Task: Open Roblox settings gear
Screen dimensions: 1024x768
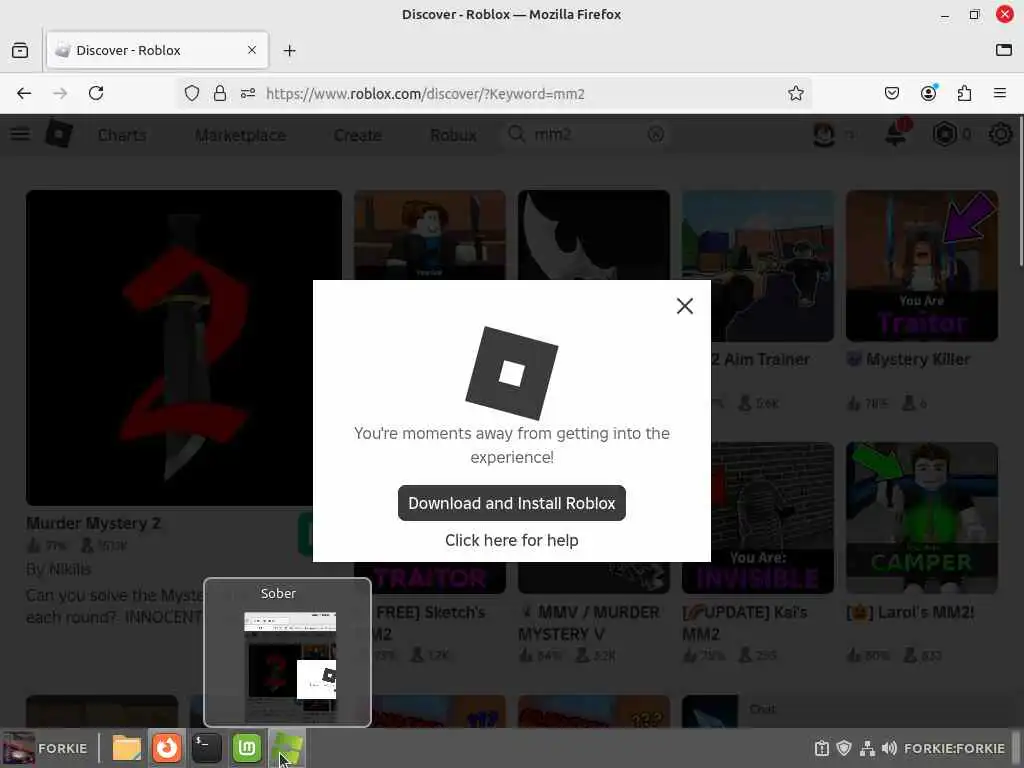Action: (1000, 135)
